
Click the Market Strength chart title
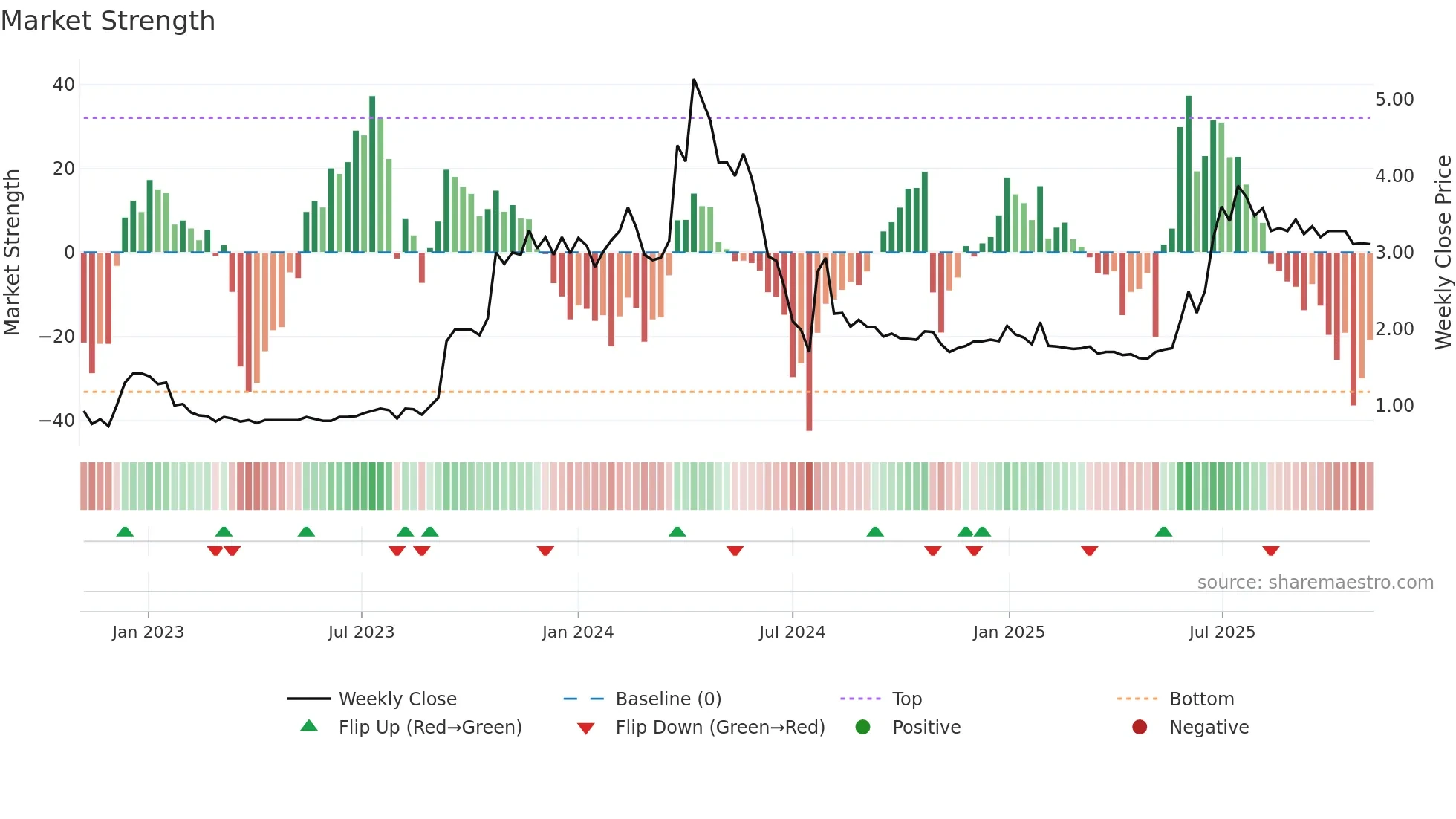click(x=108, y=21)
